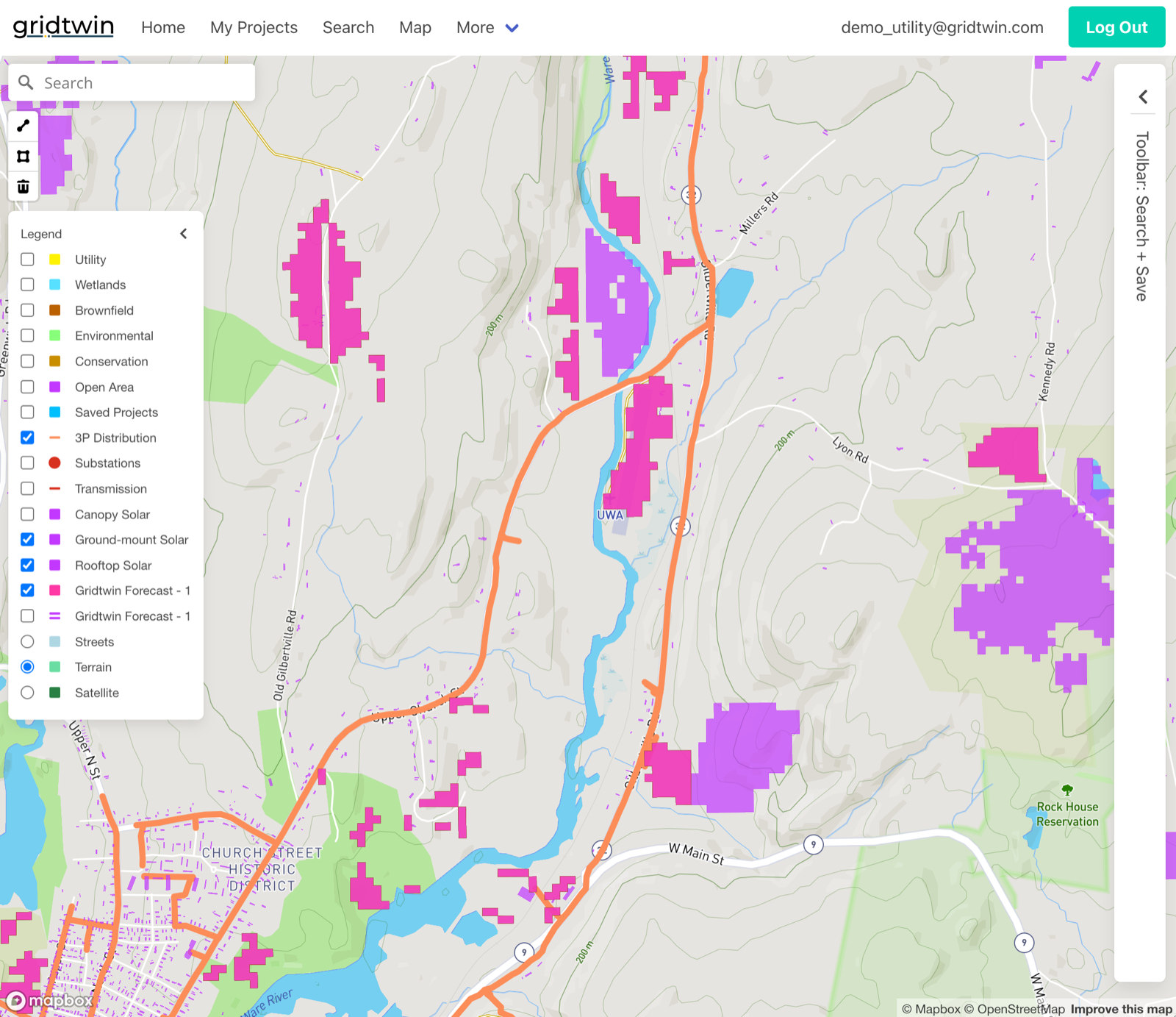The height and width of the screenshot is (1017, 1176).
Task: Open the Map nav item
Action: [415, 27]
